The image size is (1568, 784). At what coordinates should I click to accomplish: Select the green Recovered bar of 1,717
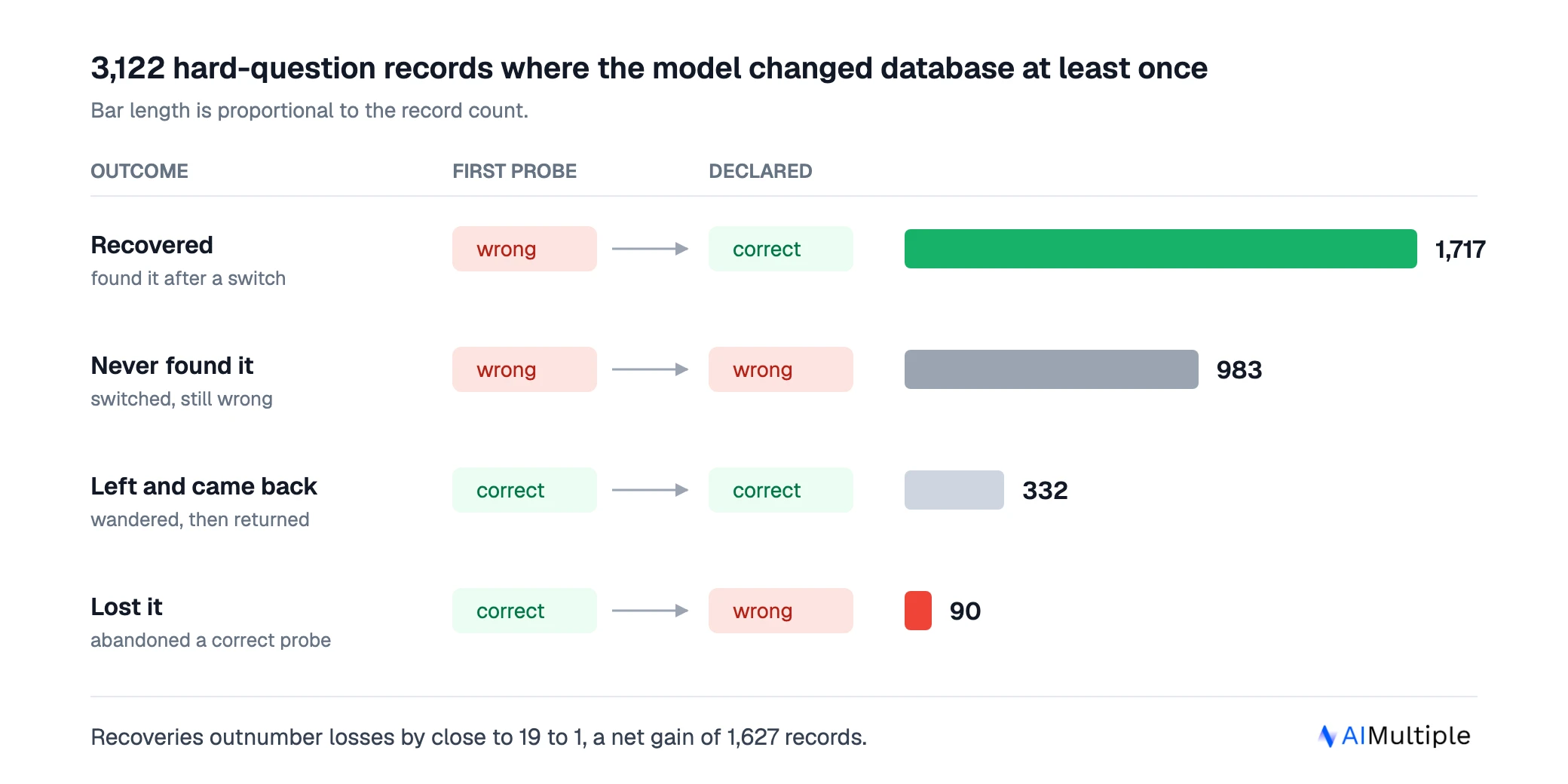click(1161, 249)
